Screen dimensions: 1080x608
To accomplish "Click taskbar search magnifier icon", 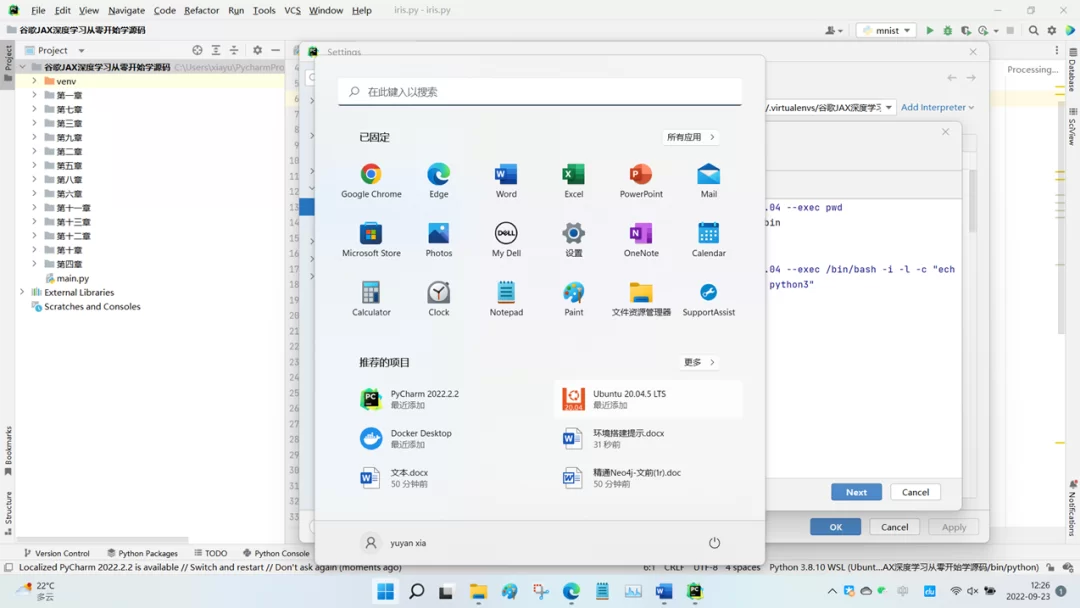I will [416, 591].
